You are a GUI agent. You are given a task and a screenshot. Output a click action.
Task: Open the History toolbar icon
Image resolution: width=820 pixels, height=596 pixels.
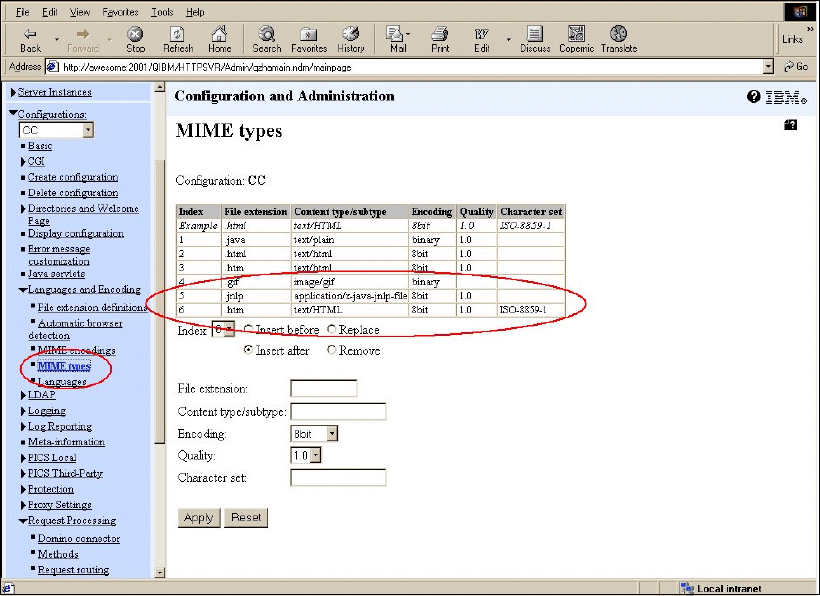(x=350, y=36)
